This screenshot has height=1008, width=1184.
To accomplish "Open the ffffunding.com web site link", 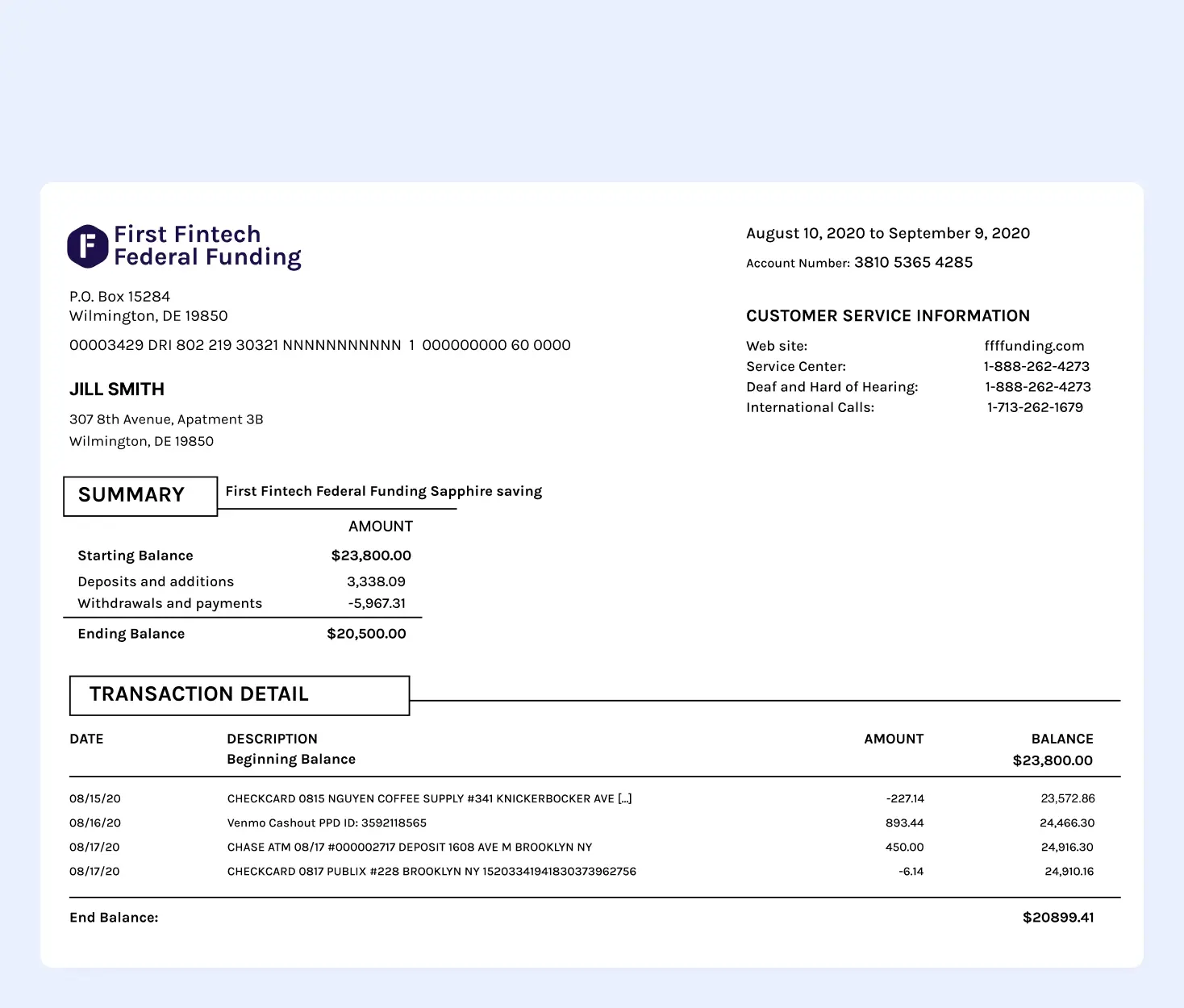I will click(1034, 346).
